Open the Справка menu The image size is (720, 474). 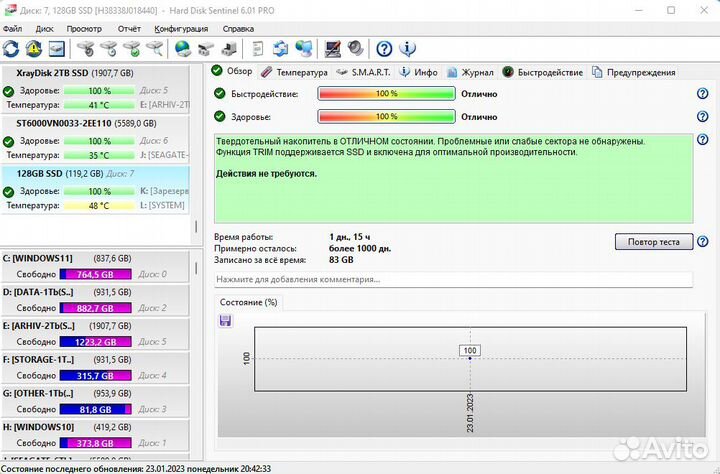point(238,29)
